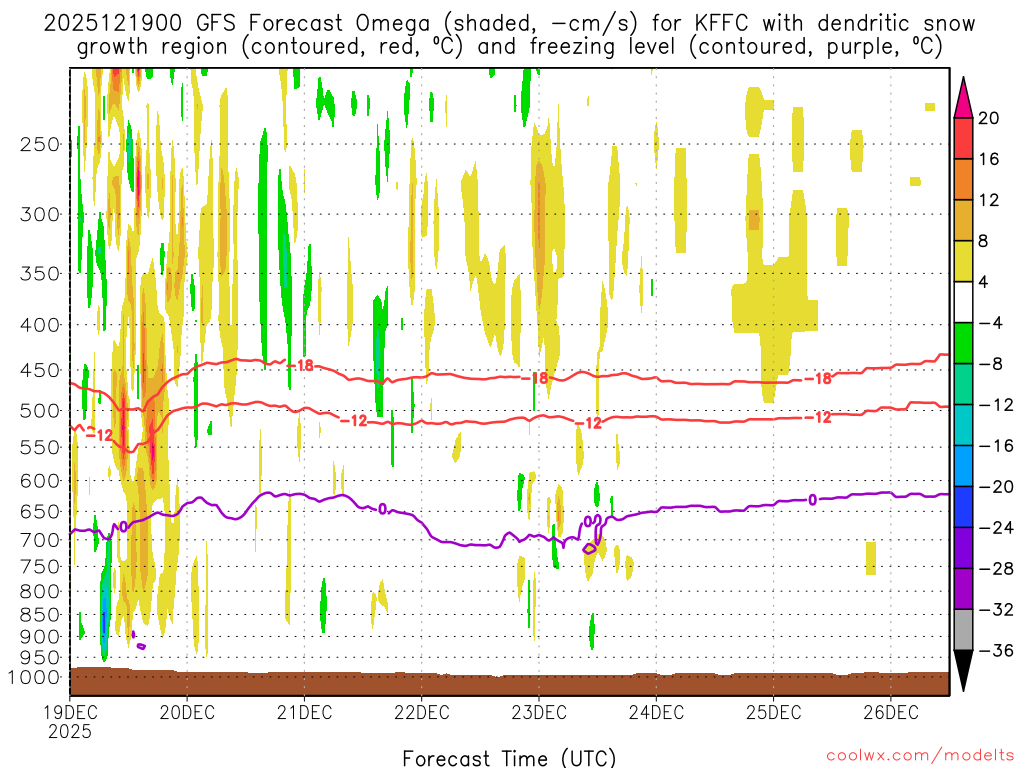Click the -12 contour label near 19DEC
1024x768 pixels.
(x=100, y=434)
